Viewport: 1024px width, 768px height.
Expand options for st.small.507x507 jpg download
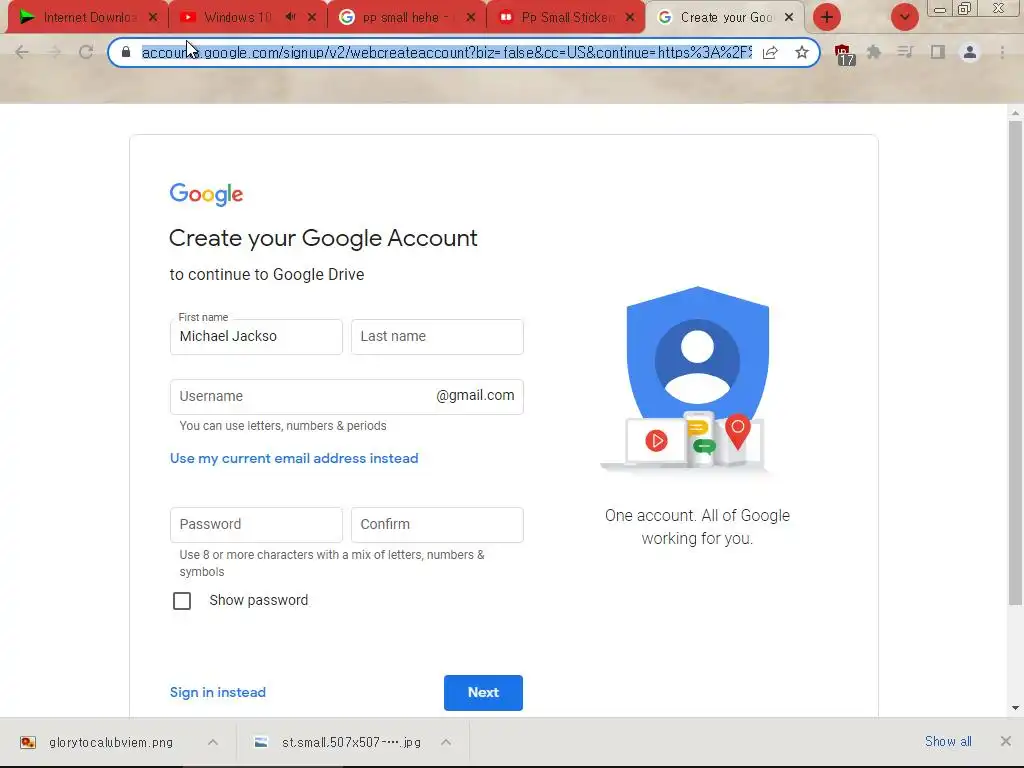446,743
